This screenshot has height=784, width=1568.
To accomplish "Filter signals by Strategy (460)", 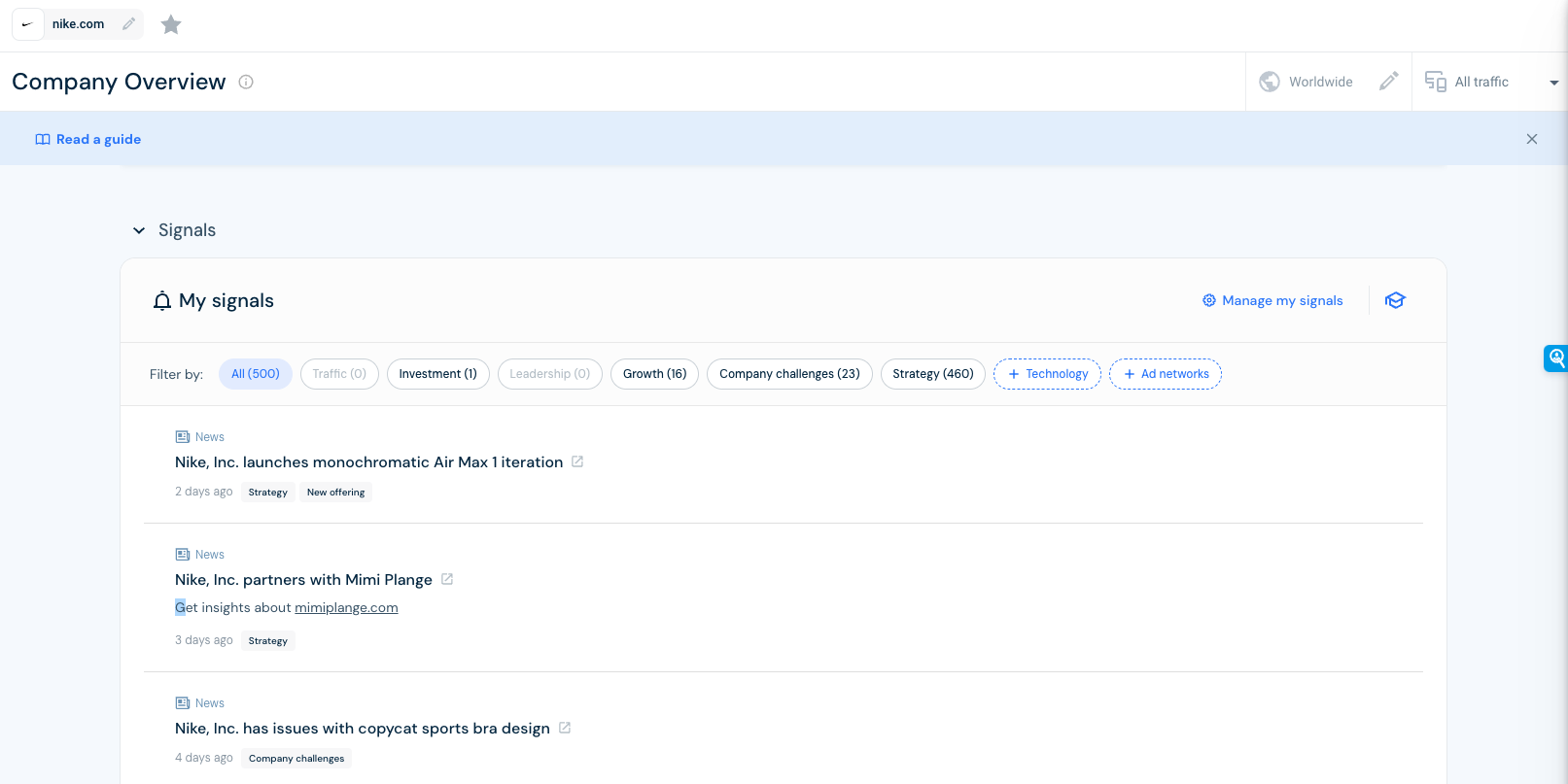I will click(933, 374).
